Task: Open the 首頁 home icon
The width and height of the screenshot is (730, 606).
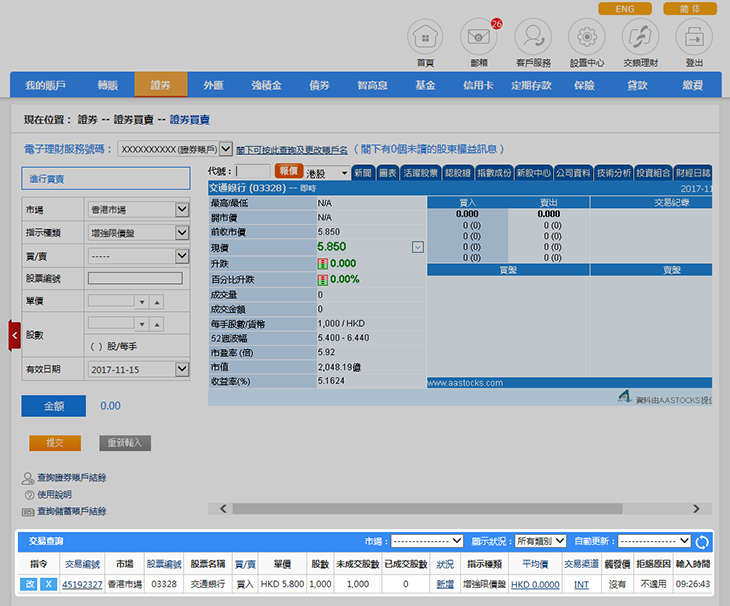Action: tap(425, 37)
